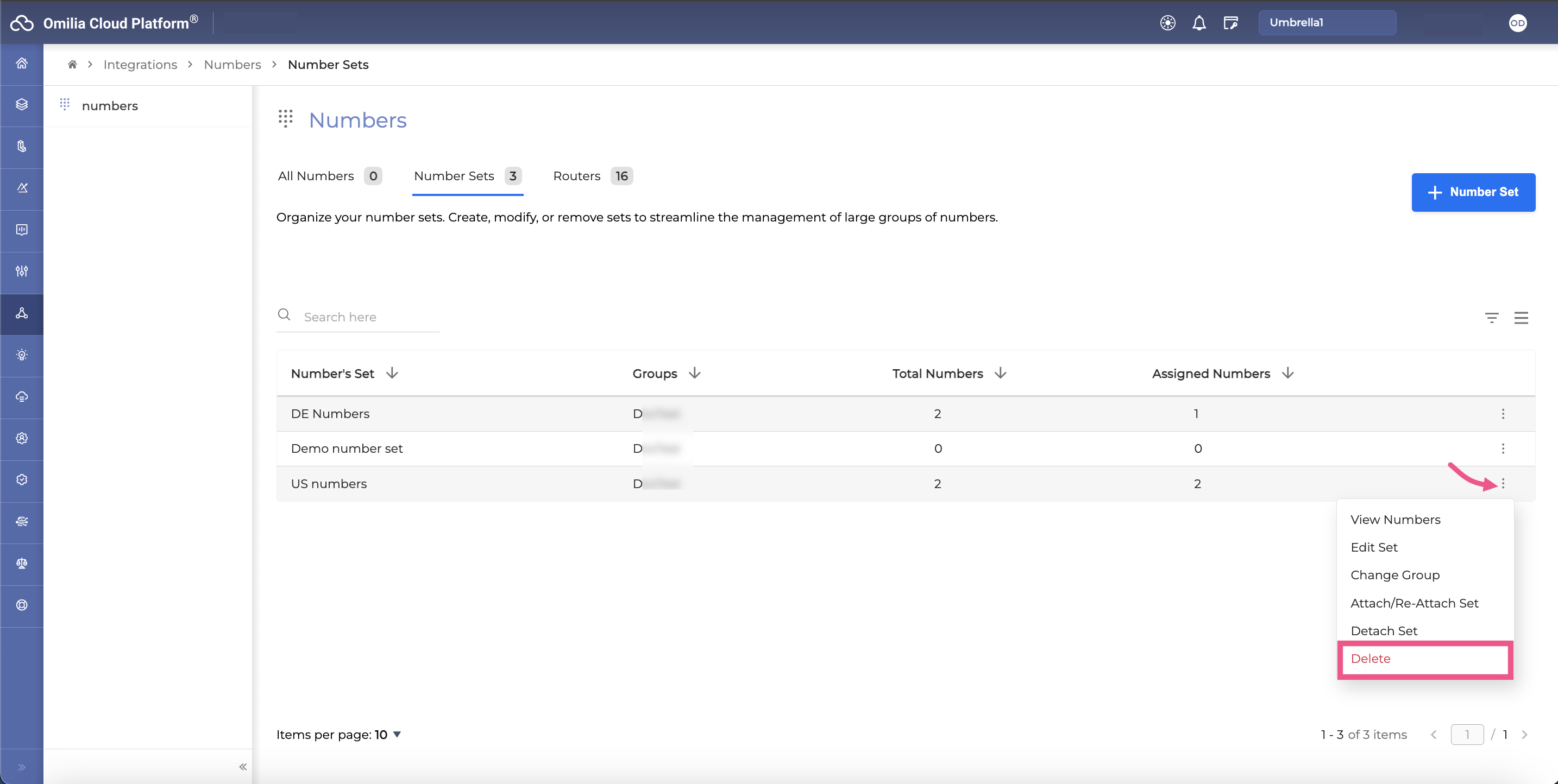Open the release notes edit icon in header

click(x=1230, y=23)
